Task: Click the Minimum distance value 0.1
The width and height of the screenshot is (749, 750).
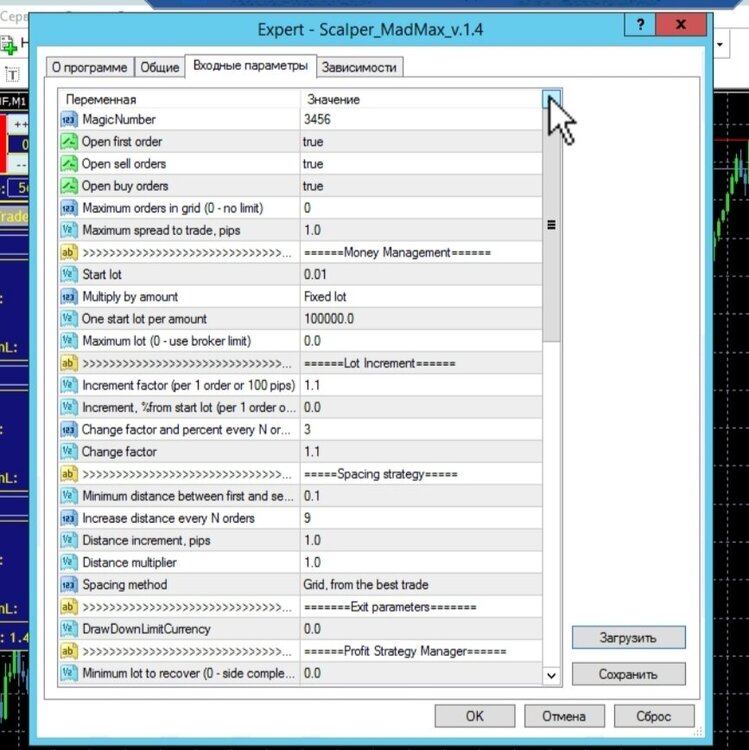Action: [x=312, y=496]
